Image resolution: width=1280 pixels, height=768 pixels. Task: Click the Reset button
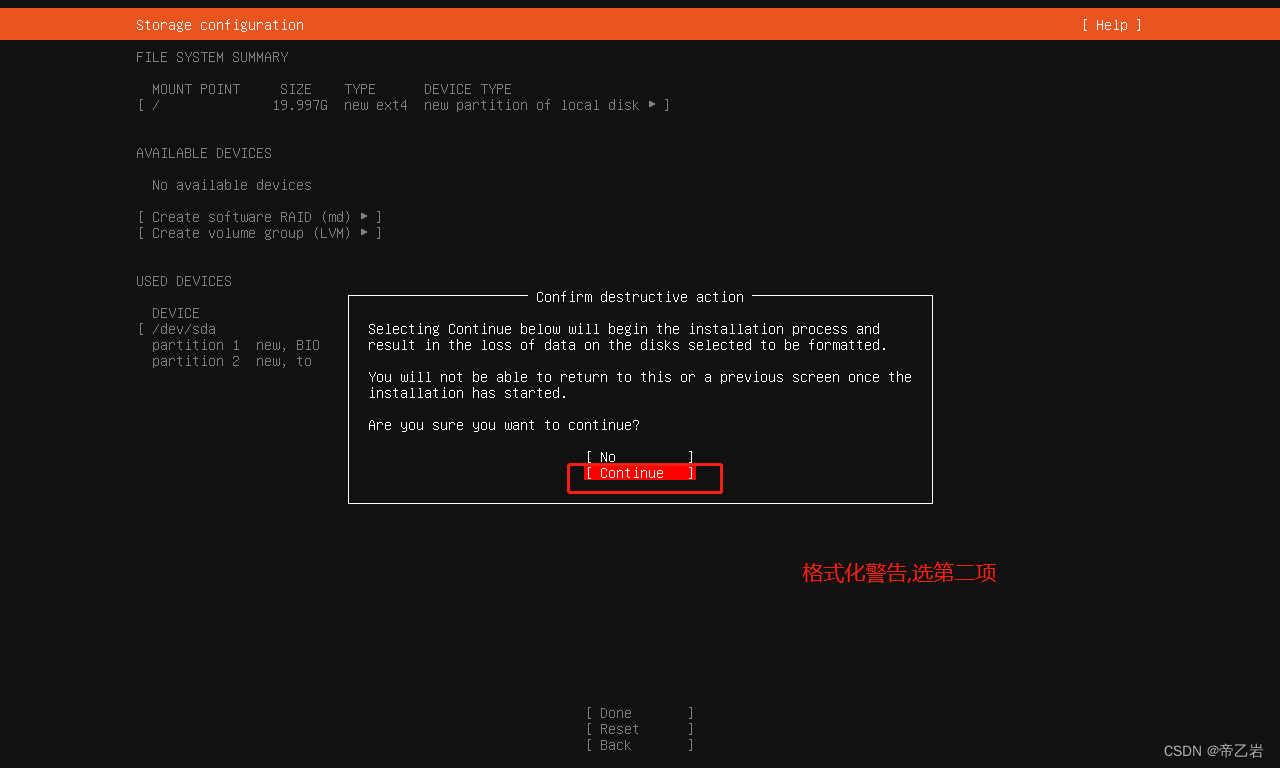(x=640, y=729)
